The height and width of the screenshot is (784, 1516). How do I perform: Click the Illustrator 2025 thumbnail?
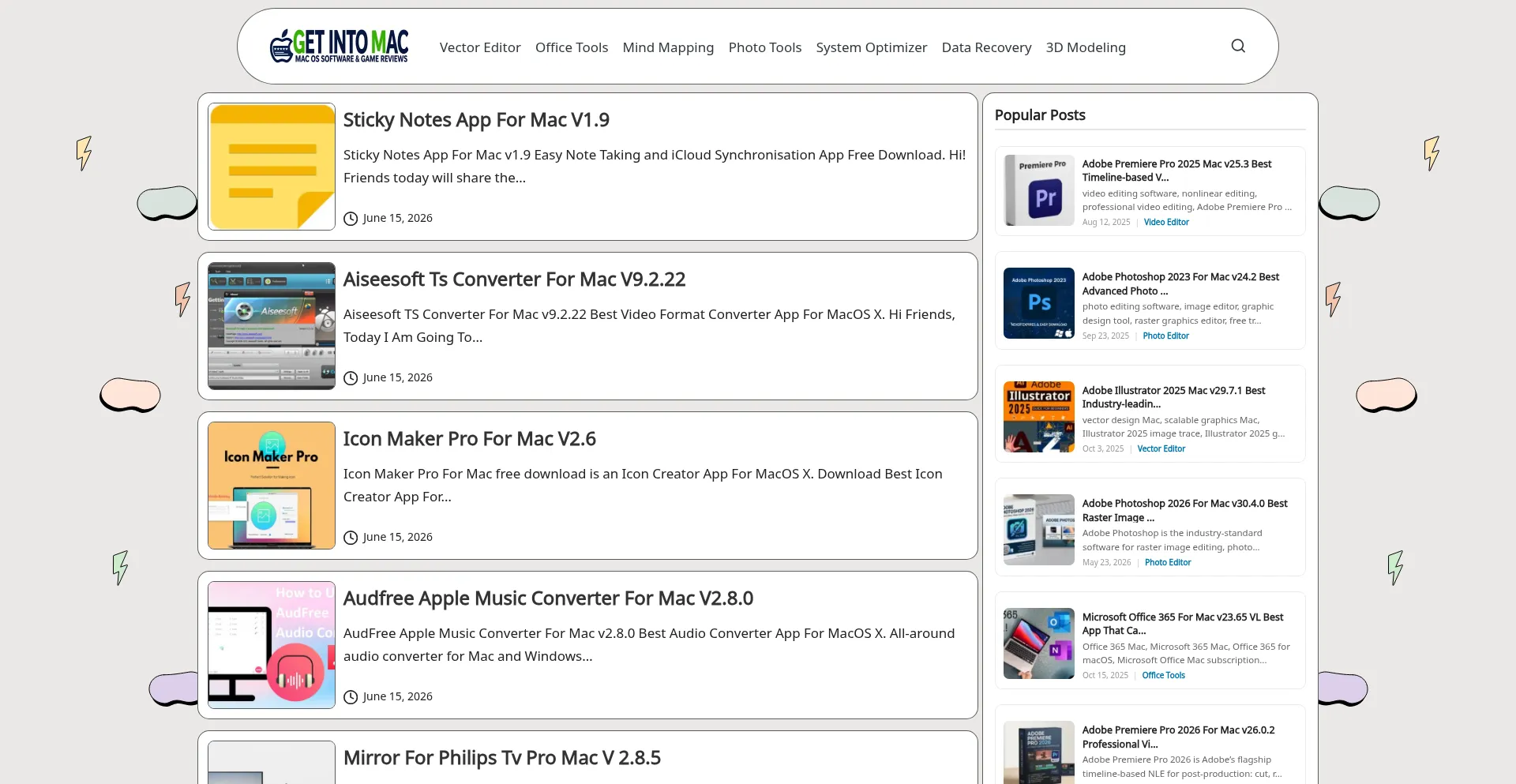coord(1039,417)
